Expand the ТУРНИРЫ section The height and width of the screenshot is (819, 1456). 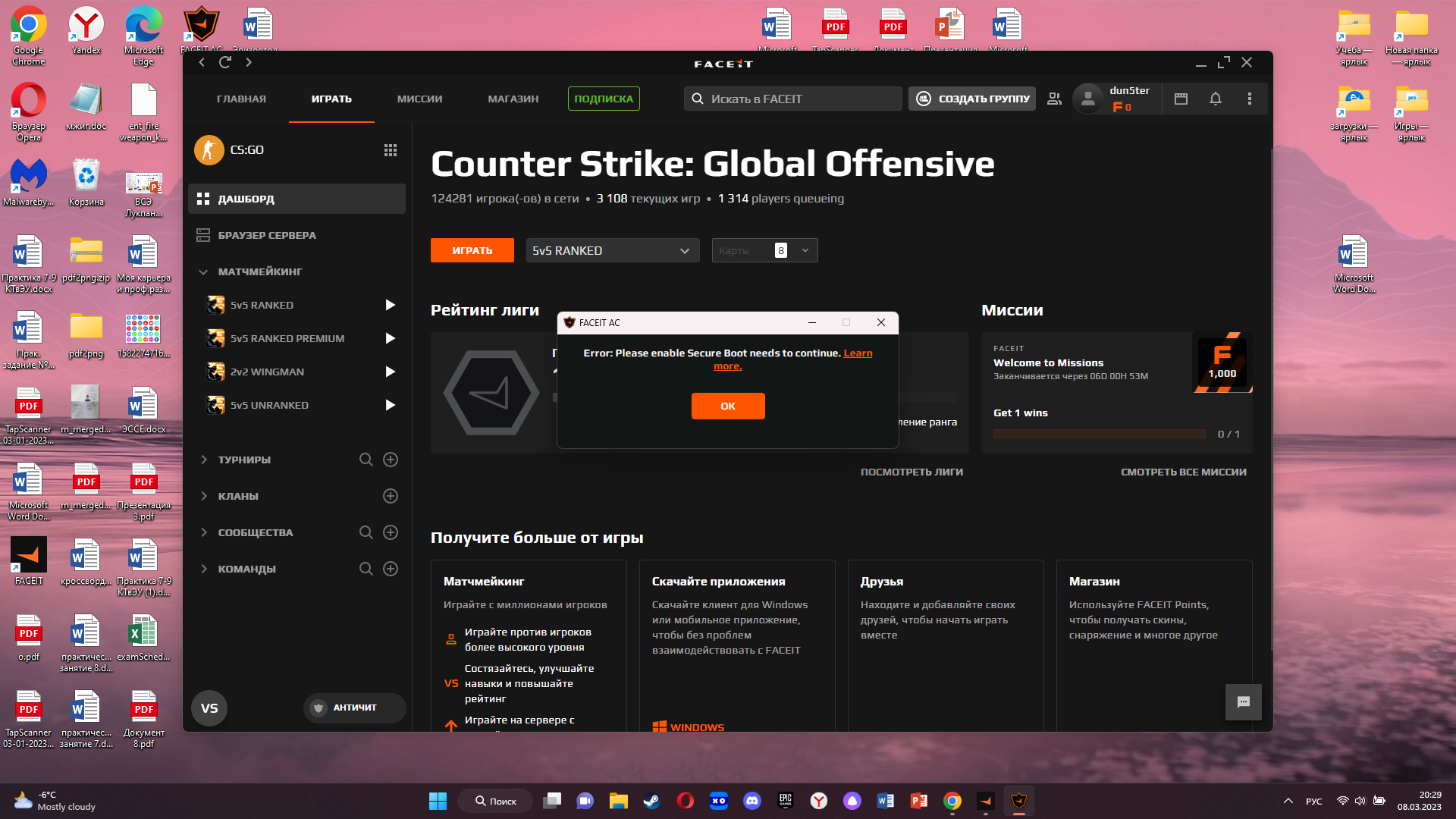tap(203, 460)
